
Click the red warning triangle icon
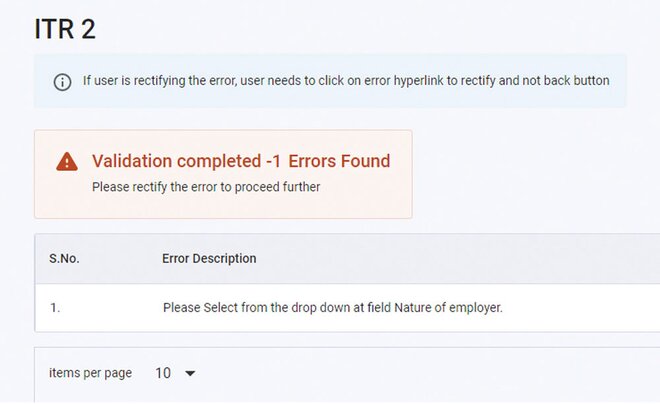67,162
